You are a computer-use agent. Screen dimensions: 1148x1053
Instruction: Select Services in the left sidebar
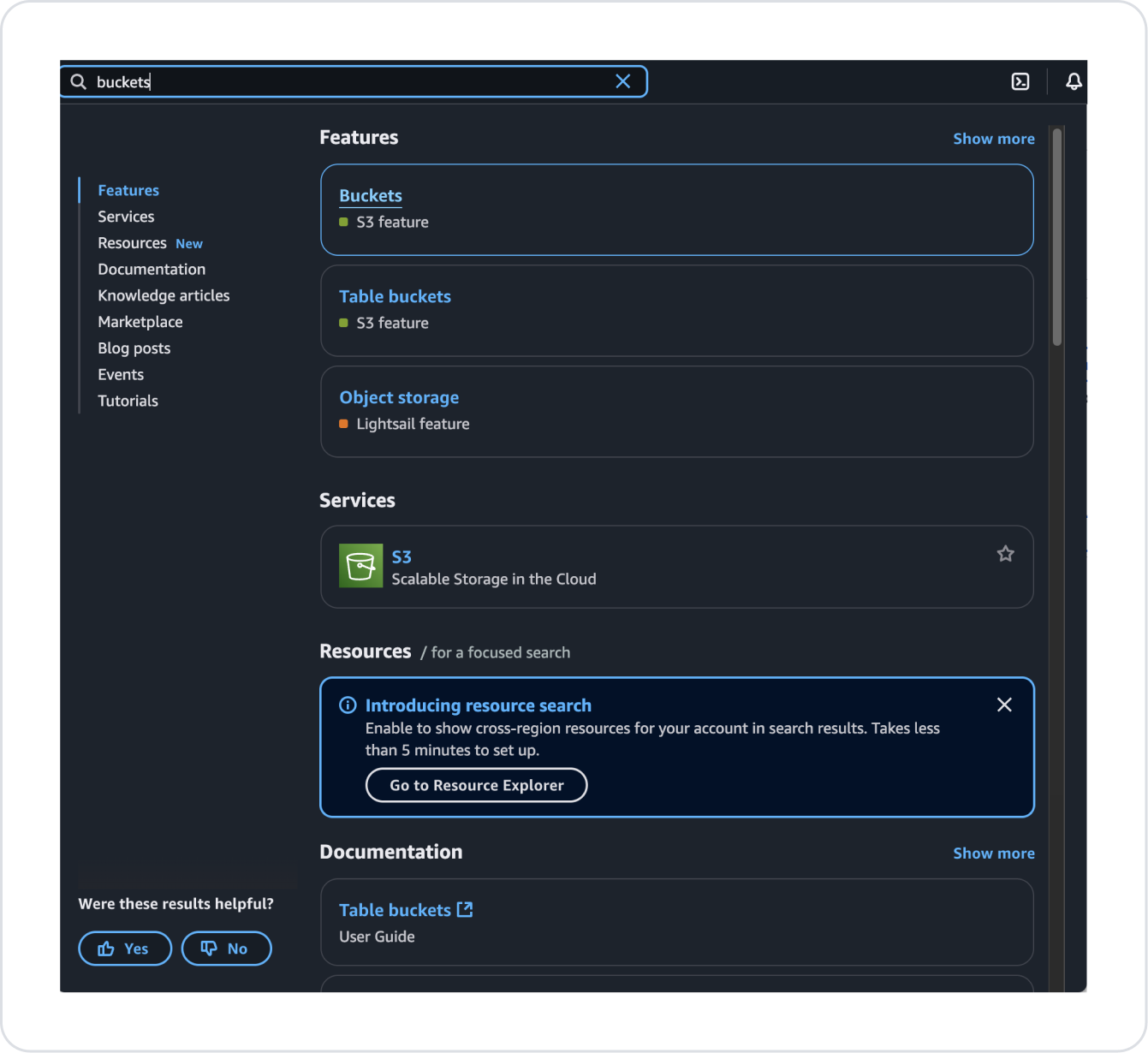pyautogui.click(x=126, y=217)
